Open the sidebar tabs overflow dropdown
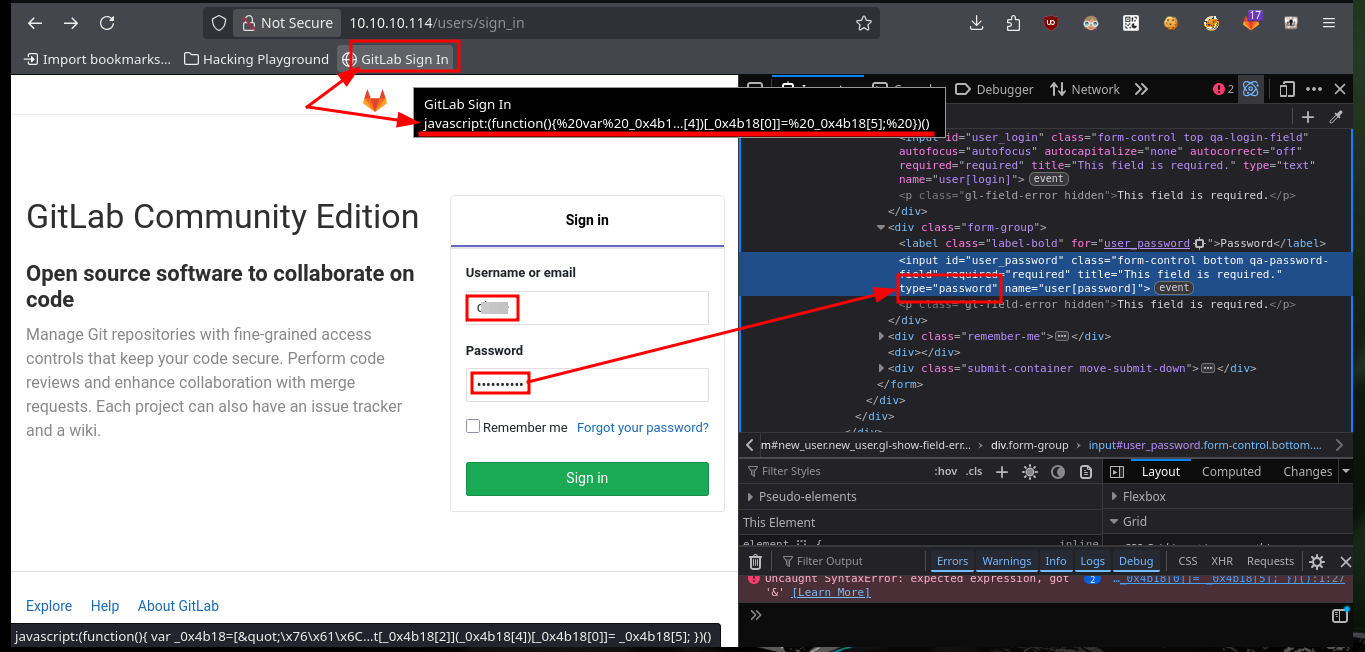The image size is (1365, 652). (x=1346, y=472)
